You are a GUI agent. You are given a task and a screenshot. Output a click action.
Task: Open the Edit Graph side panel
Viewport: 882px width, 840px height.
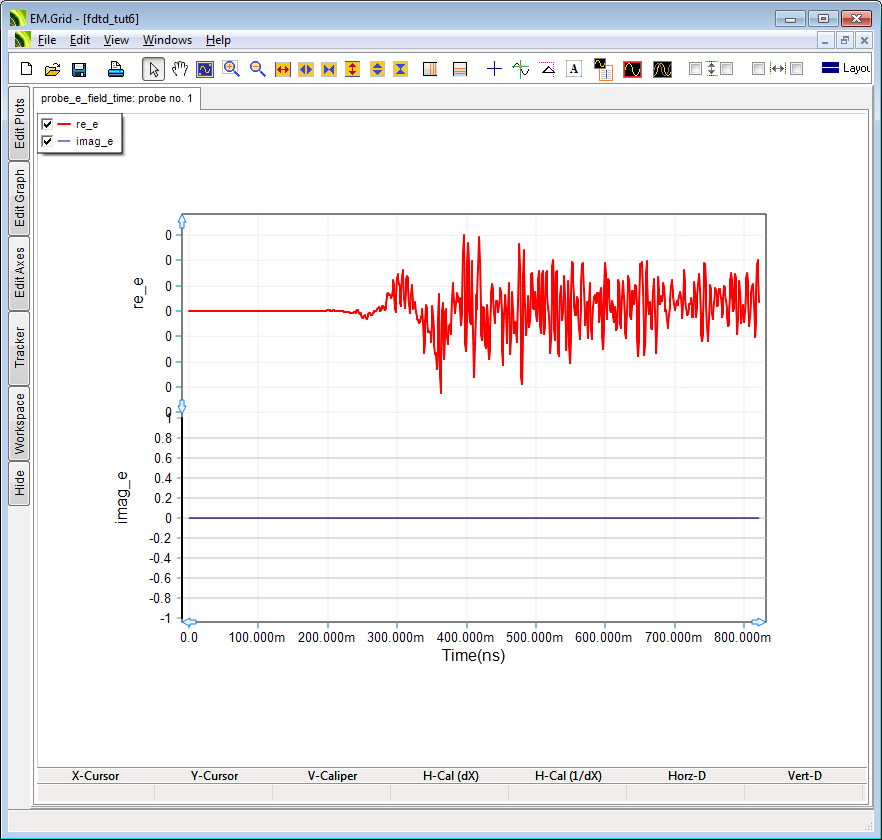tap(19, 197)
